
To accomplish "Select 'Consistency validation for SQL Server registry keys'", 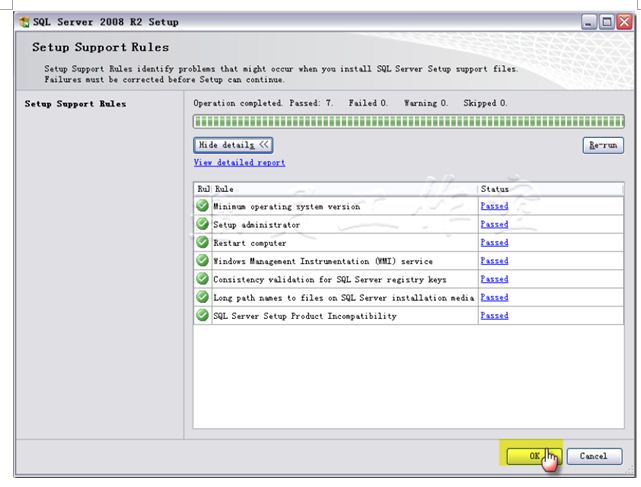I will coord(329,280).
